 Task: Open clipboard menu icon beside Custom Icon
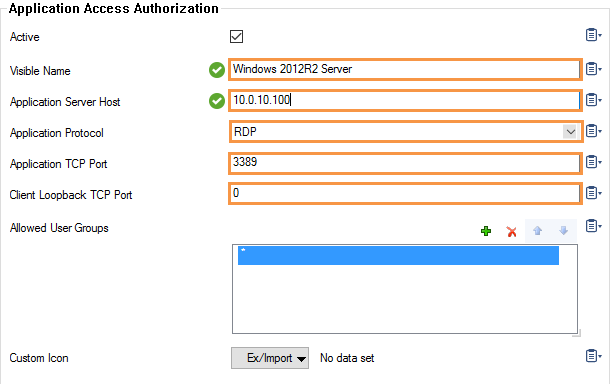(x=593, y=356)
